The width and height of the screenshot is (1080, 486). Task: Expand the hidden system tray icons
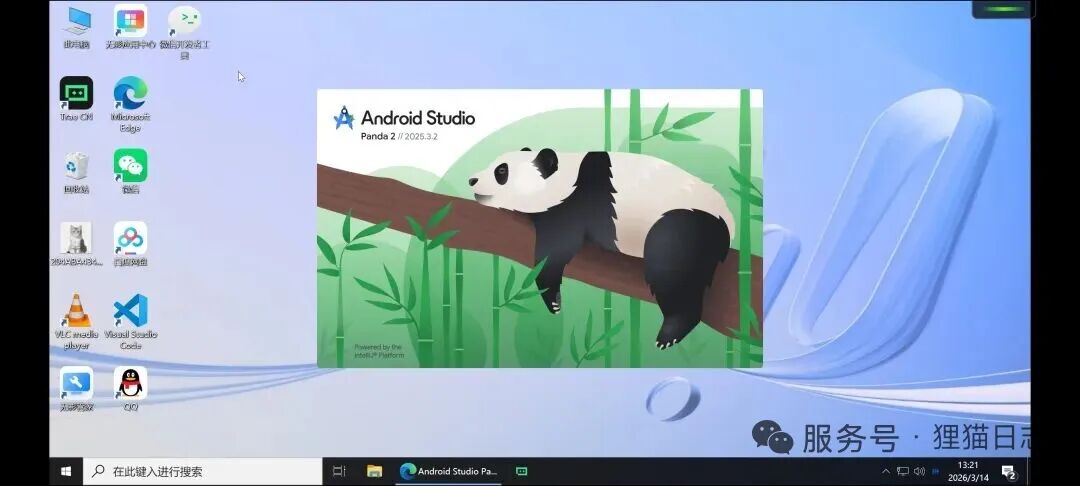pos(886,472)
